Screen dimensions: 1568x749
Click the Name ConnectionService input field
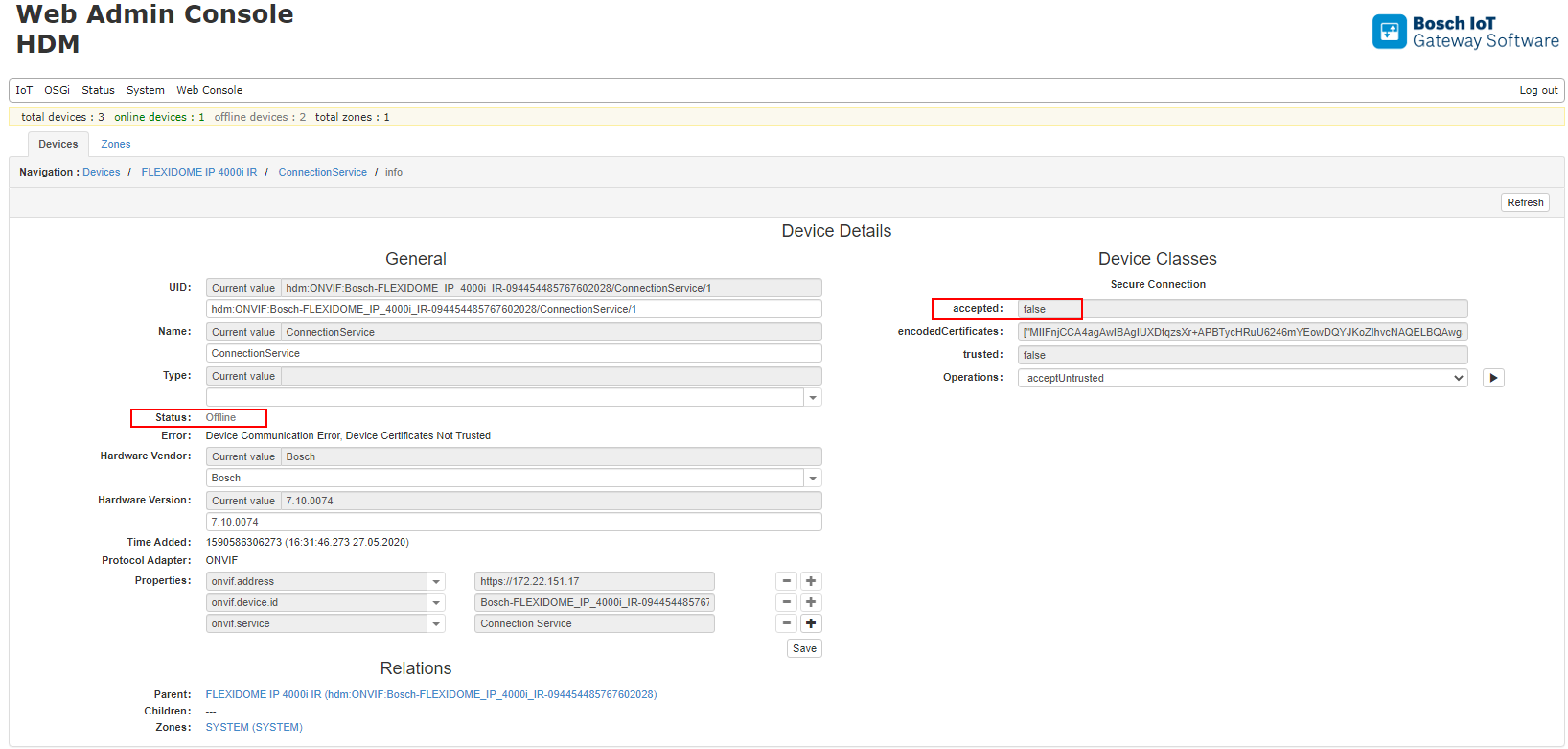pos(513,353)
